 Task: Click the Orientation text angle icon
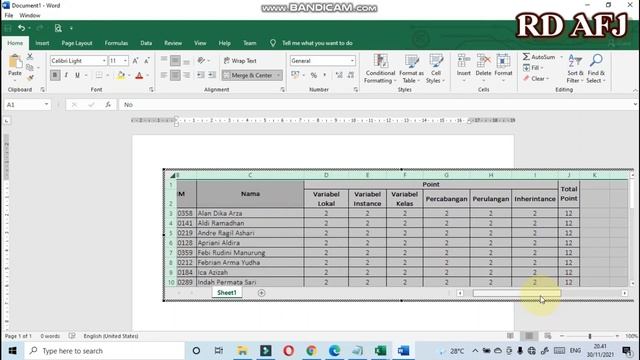pos(201,61)
